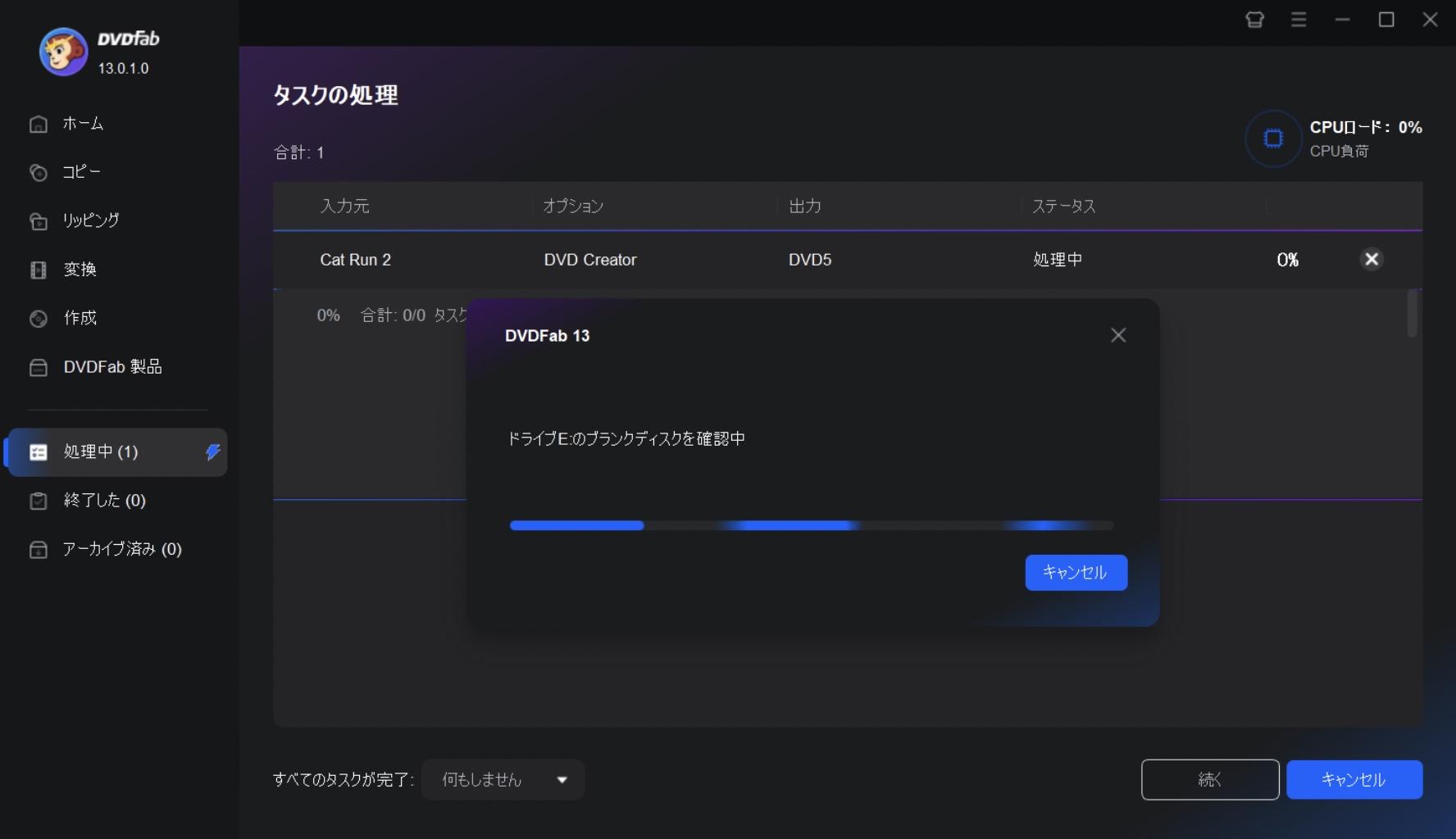Cancel the blank disc check dialog

tap(1076, 573)
